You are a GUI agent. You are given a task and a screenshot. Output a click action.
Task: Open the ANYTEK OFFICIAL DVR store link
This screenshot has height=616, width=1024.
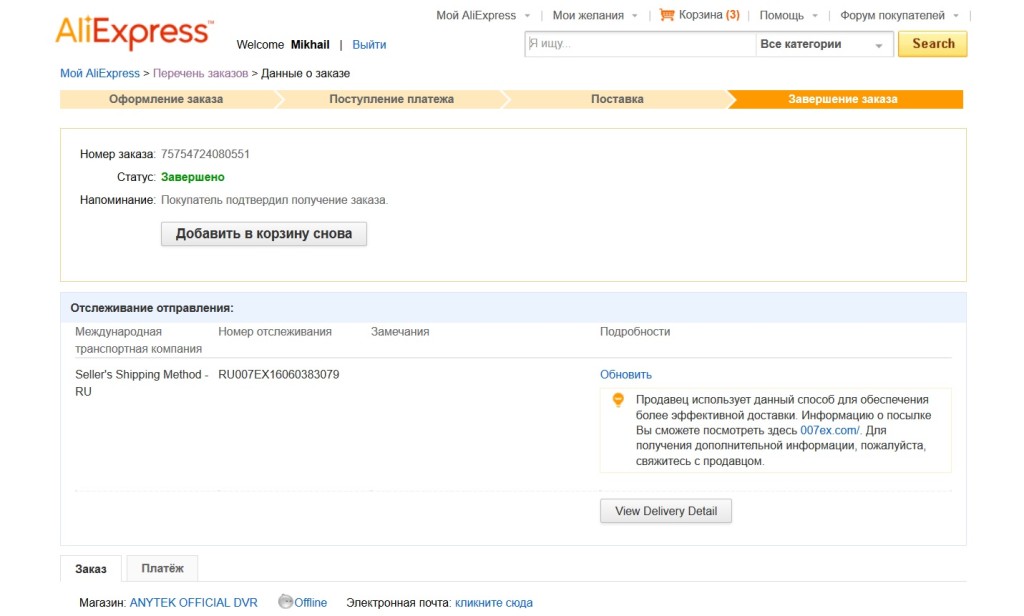193,602
